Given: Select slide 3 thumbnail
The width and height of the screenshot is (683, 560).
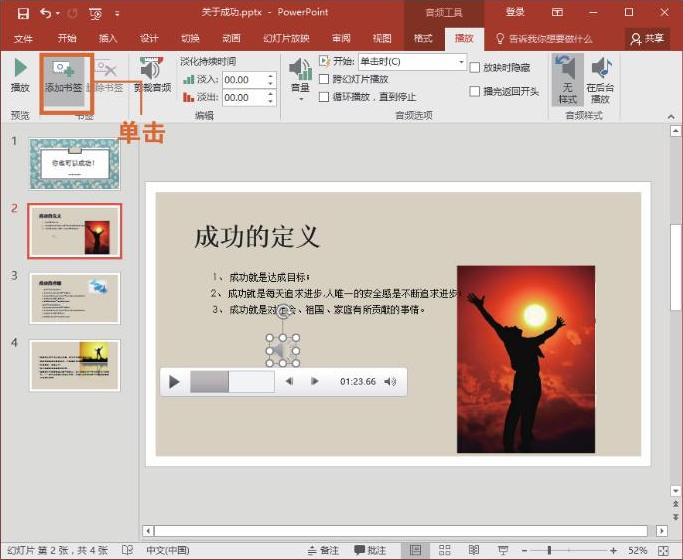Looking at the screenshot, I should point(74,298).
